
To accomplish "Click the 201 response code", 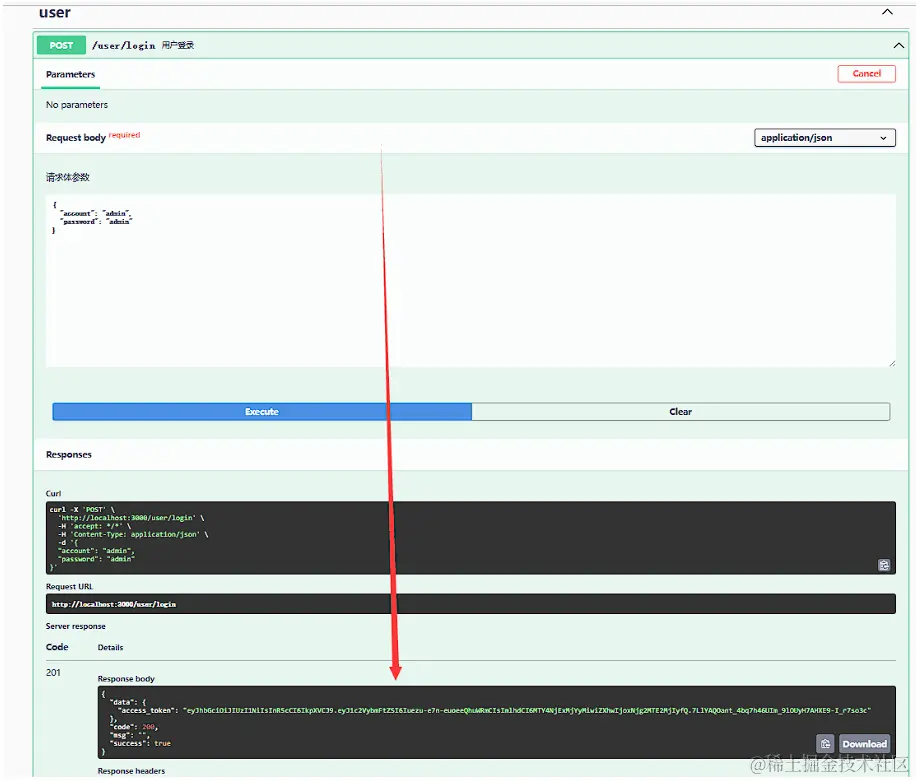I will (x=53, y=672).
